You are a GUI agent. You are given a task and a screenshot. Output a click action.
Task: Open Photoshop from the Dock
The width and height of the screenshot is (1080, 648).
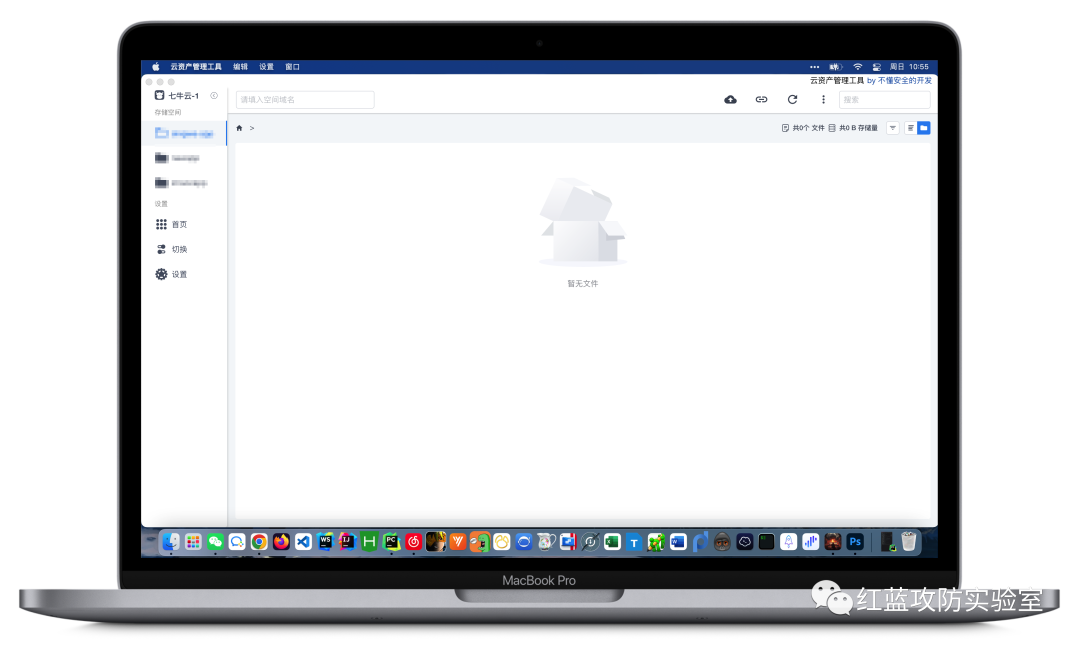coord(855,542)
